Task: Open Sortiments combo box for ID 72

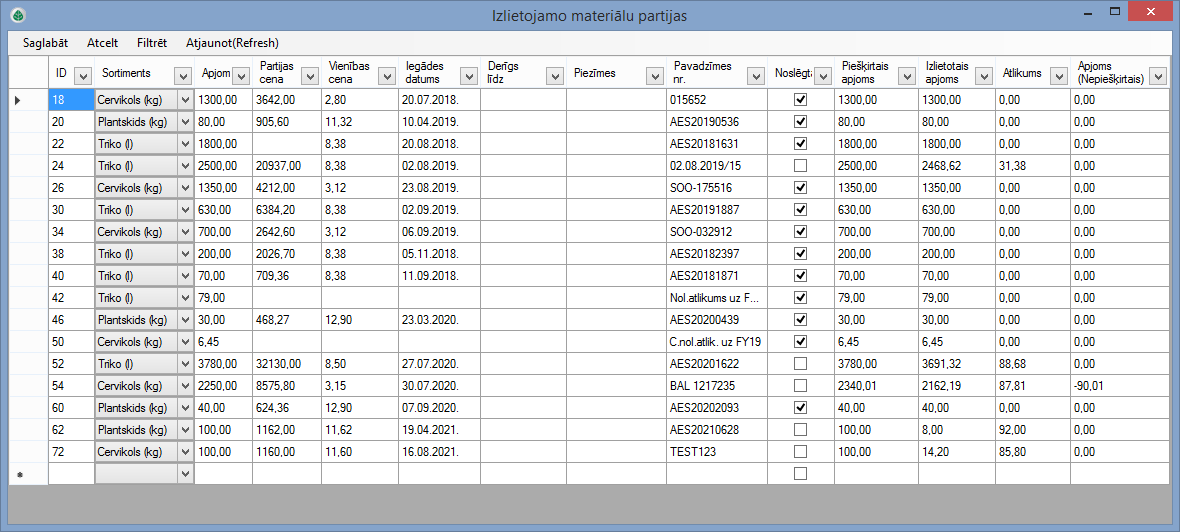Action: coord(185,451)
